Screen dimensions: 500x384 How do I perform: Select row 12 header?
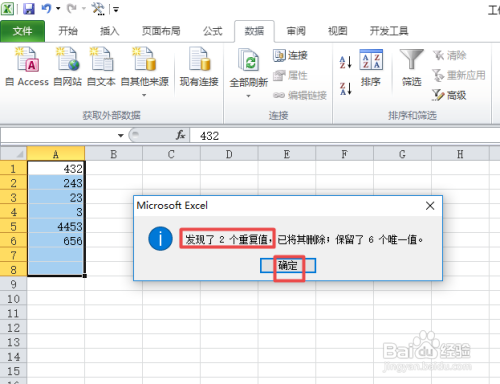(x=13, y=328)
